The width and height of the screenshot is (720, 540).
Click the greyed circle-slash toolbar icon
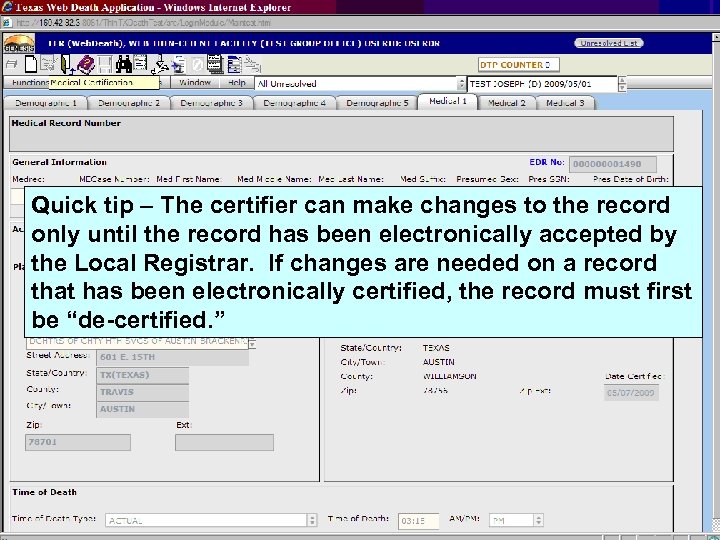pyautogui.click(x=197, y=65)
